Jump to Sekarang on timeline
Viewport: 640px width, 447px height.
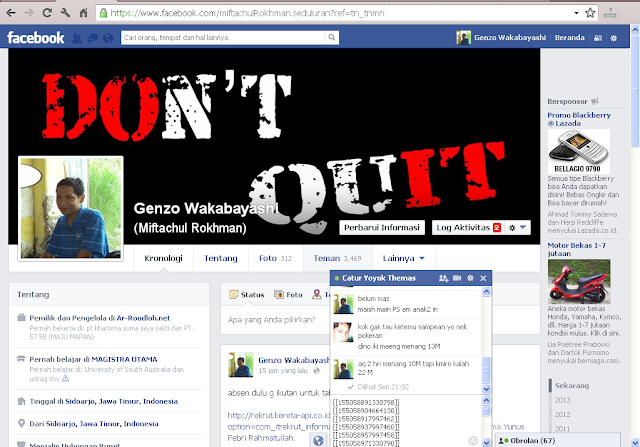point(572,385)
